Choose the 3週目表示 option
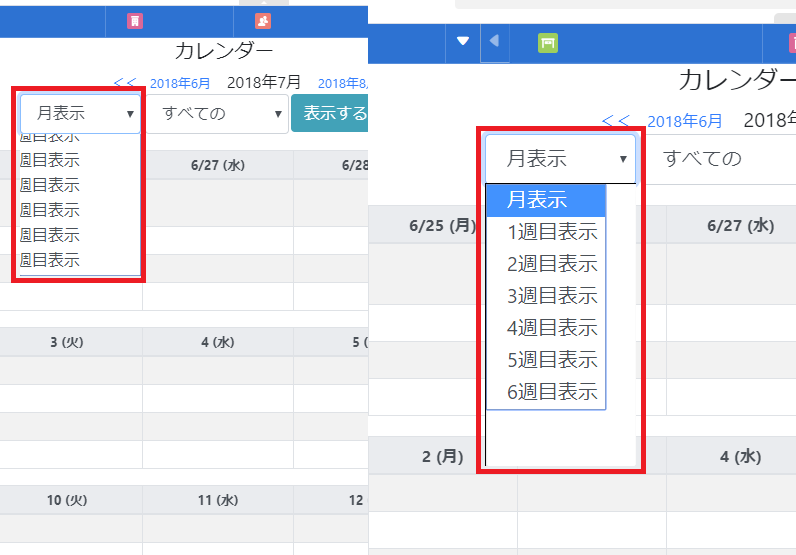 [546, 296]
